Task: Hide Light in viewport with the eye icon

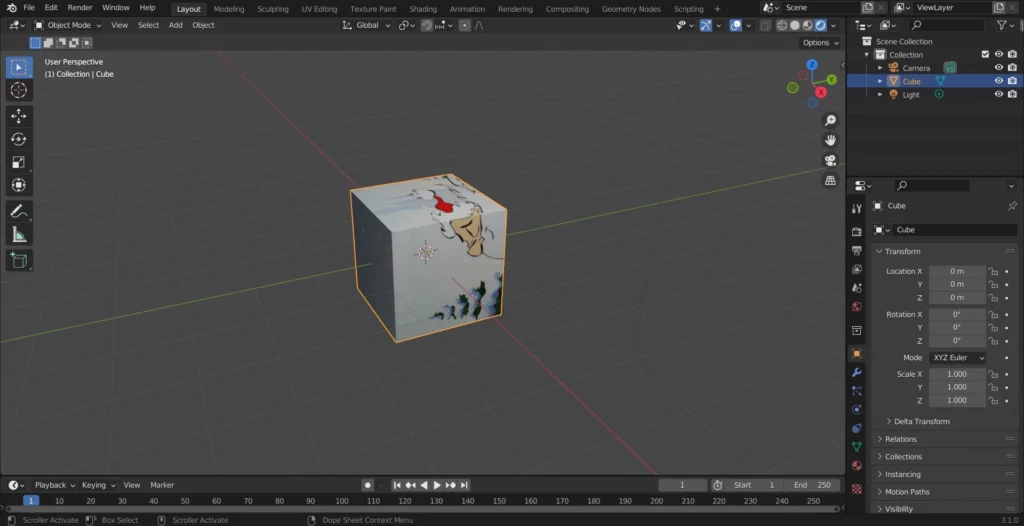Action: (999, 94)
